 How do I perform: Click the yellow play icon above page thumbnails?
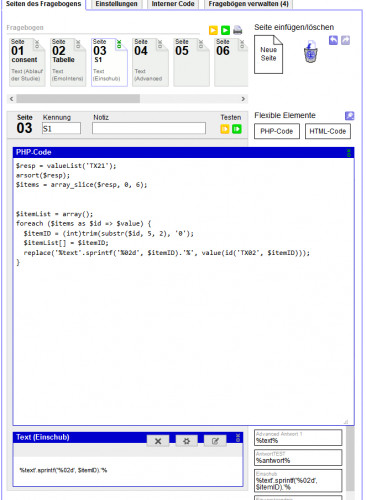click(213, 30)
